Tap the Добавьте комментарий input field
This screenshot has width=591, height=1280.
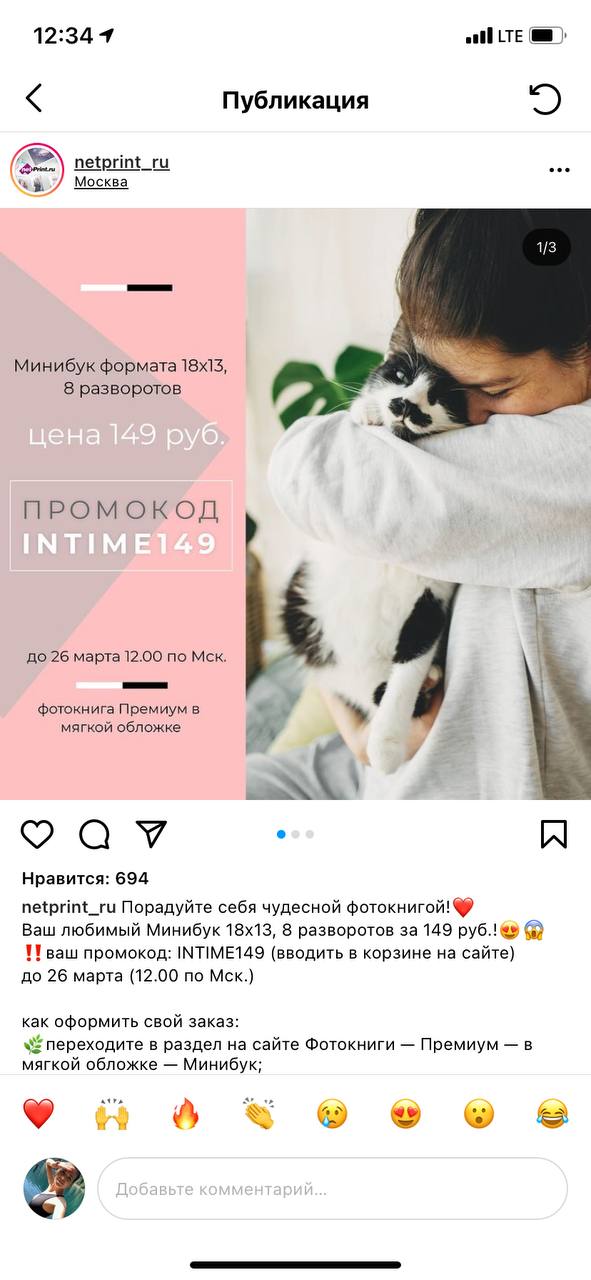(x=332, y=1189)
